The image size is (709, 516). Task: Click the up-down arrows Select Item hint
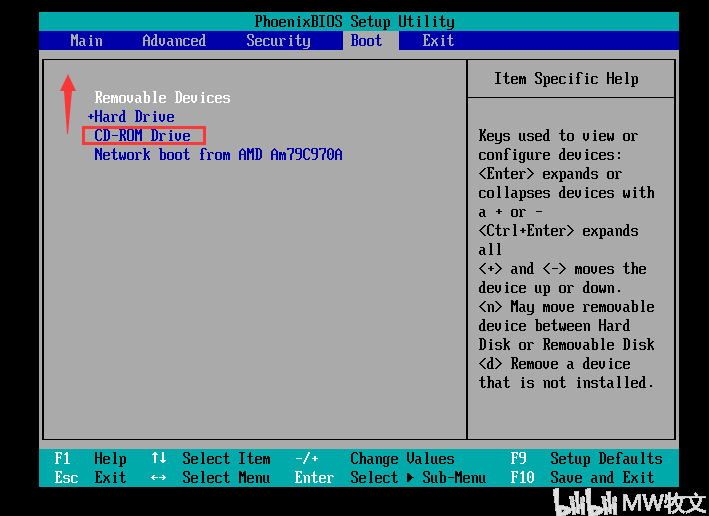click(x=211, y=459)
